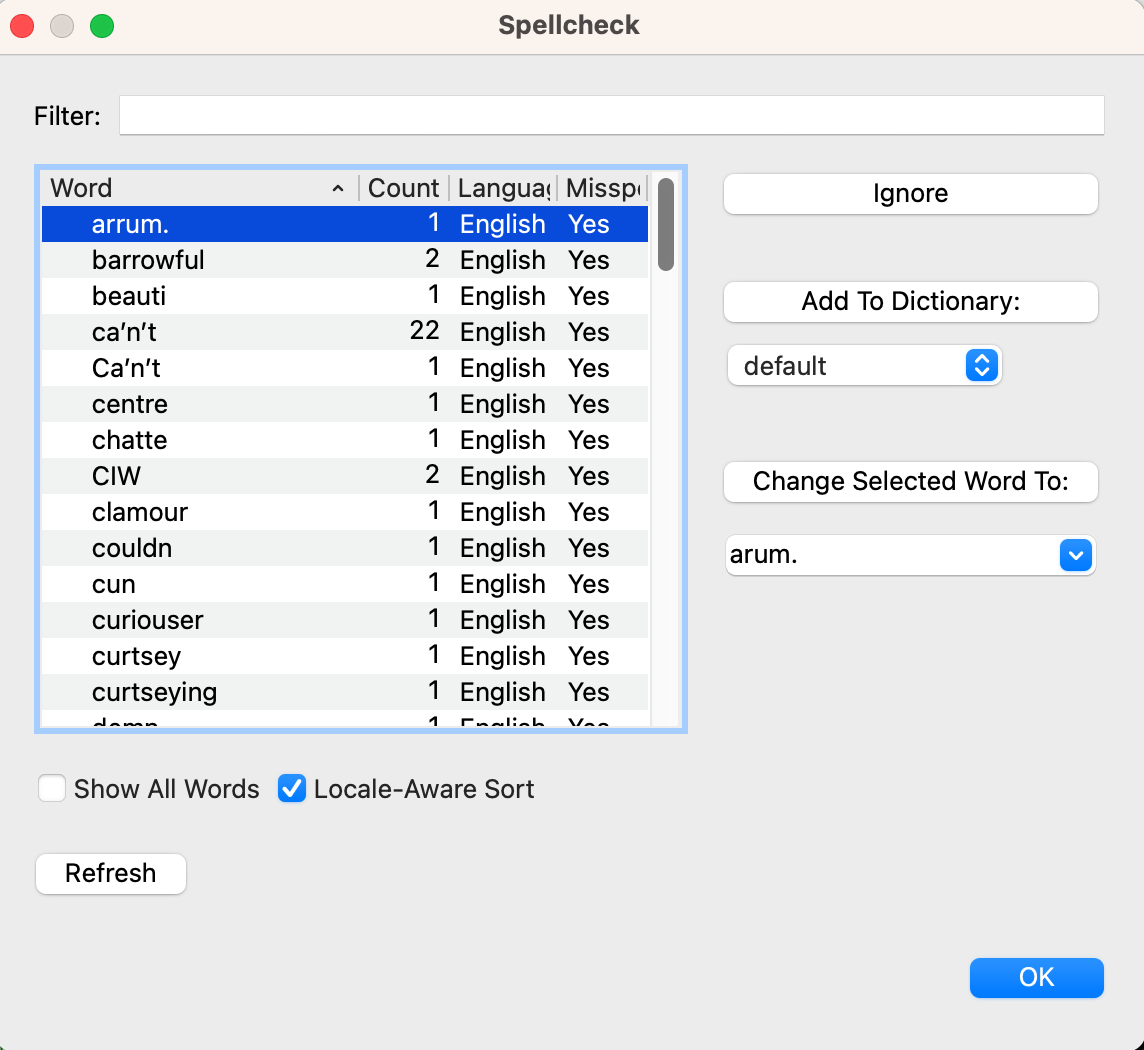
Task: Sort by the Count column header
Action: [x=403, y=188]
